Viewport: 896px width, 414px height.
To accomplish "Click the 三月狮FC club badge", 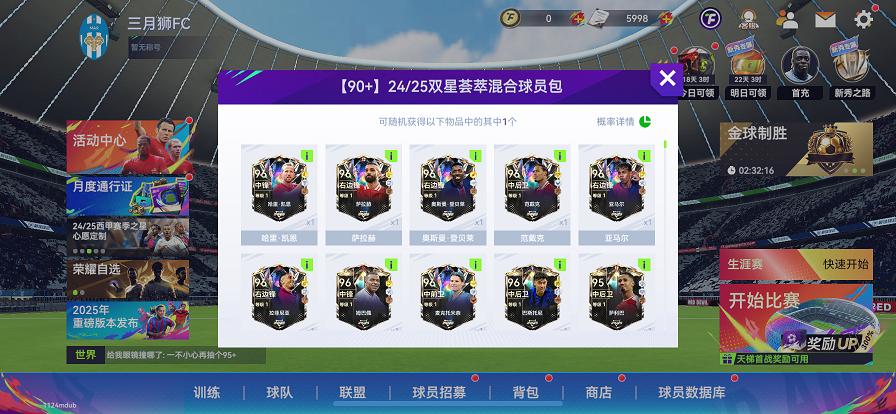I will tap(94, 37).
